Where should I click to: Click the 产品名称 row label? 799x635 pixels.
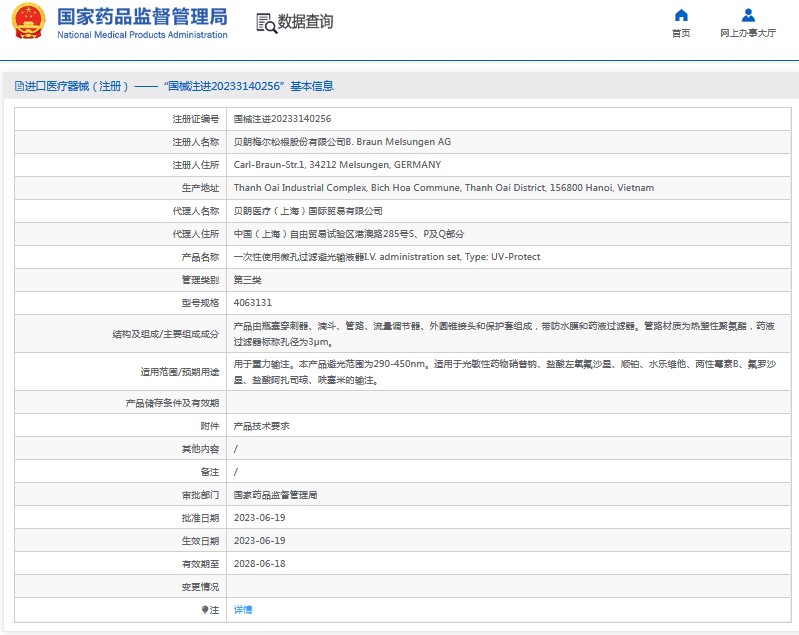pyautogui.click(x=200, y=257)
